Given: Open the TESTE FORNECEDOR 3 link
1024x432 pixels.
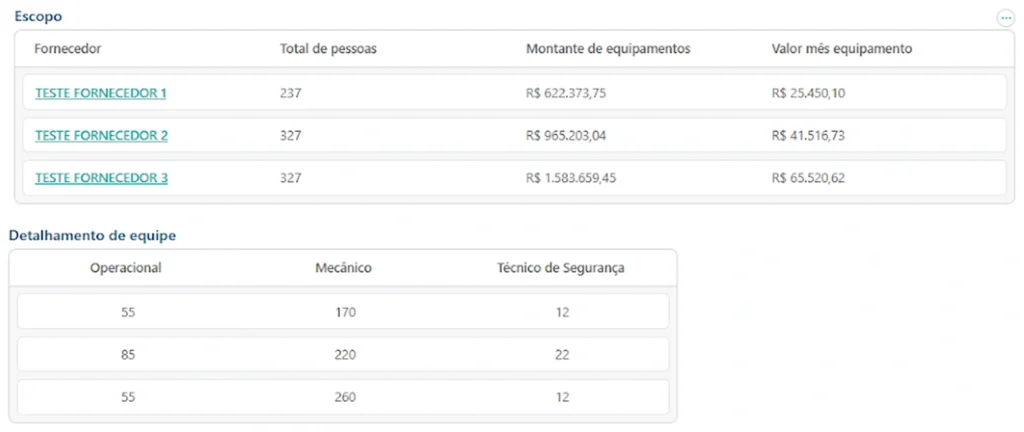Looking at the screenshot, I should [101, 179].
